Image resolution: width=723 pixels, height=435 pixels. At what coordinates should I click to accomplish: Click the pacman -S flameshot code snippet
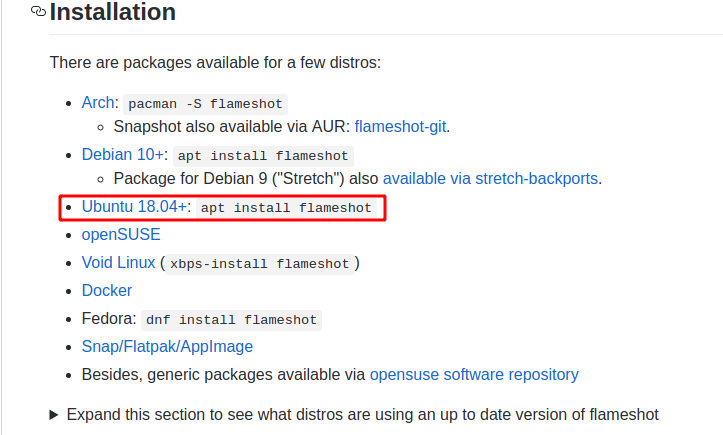205,104
